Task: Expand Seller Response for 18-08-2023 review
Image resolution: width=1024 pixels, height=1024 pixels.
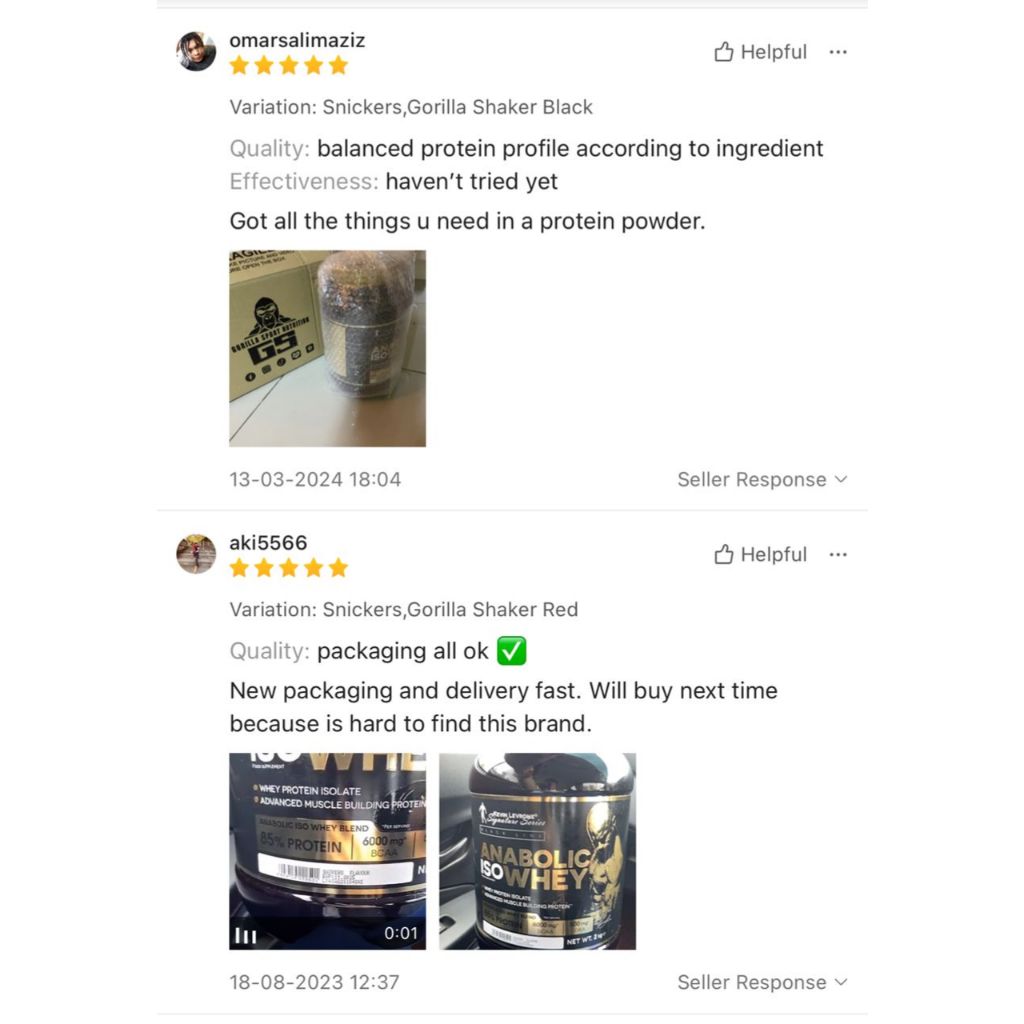Action: tap(762, 982)
